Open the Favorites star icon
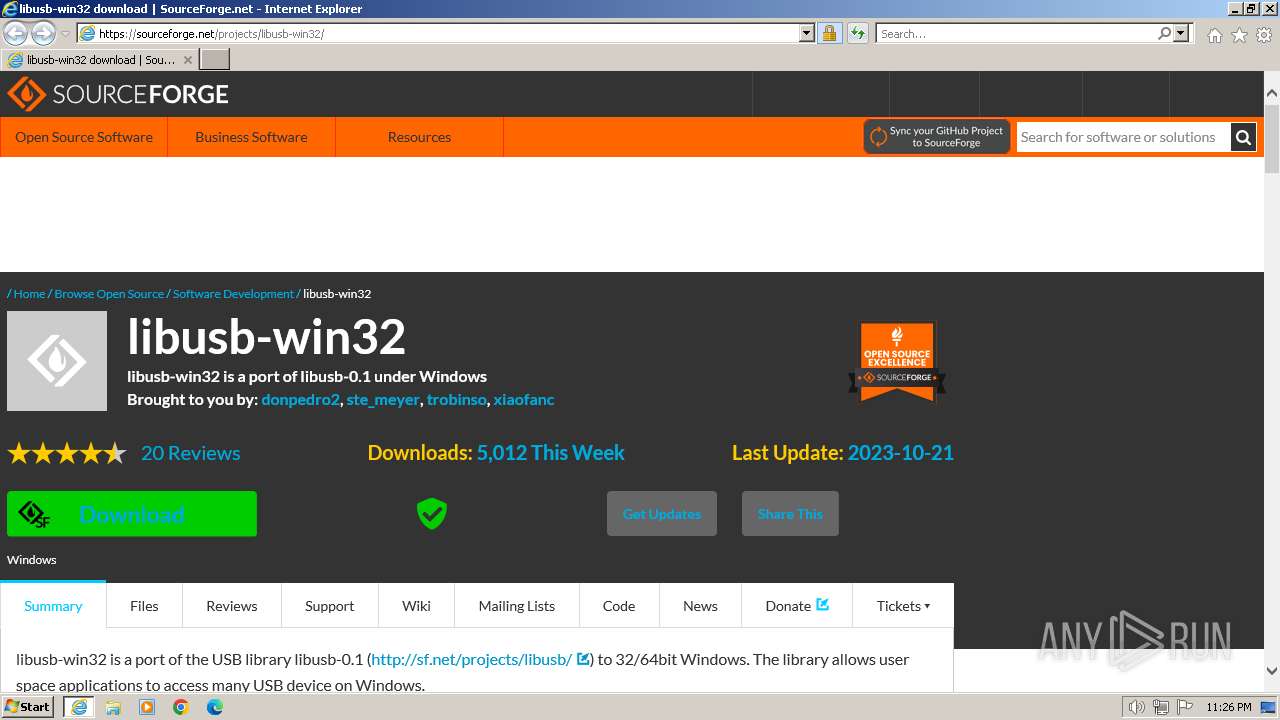 1239,35
